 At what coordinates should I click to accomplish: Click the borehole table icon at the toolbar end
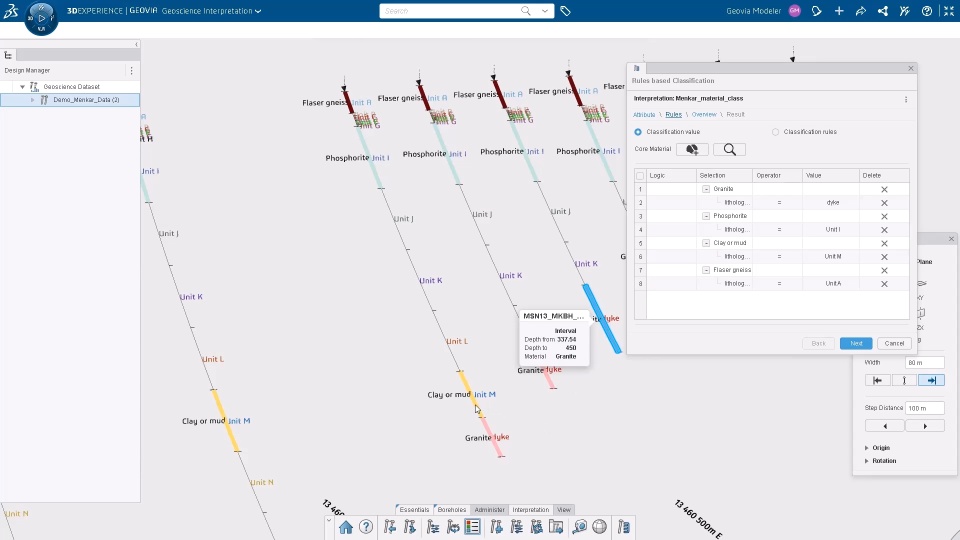point(623,527)
